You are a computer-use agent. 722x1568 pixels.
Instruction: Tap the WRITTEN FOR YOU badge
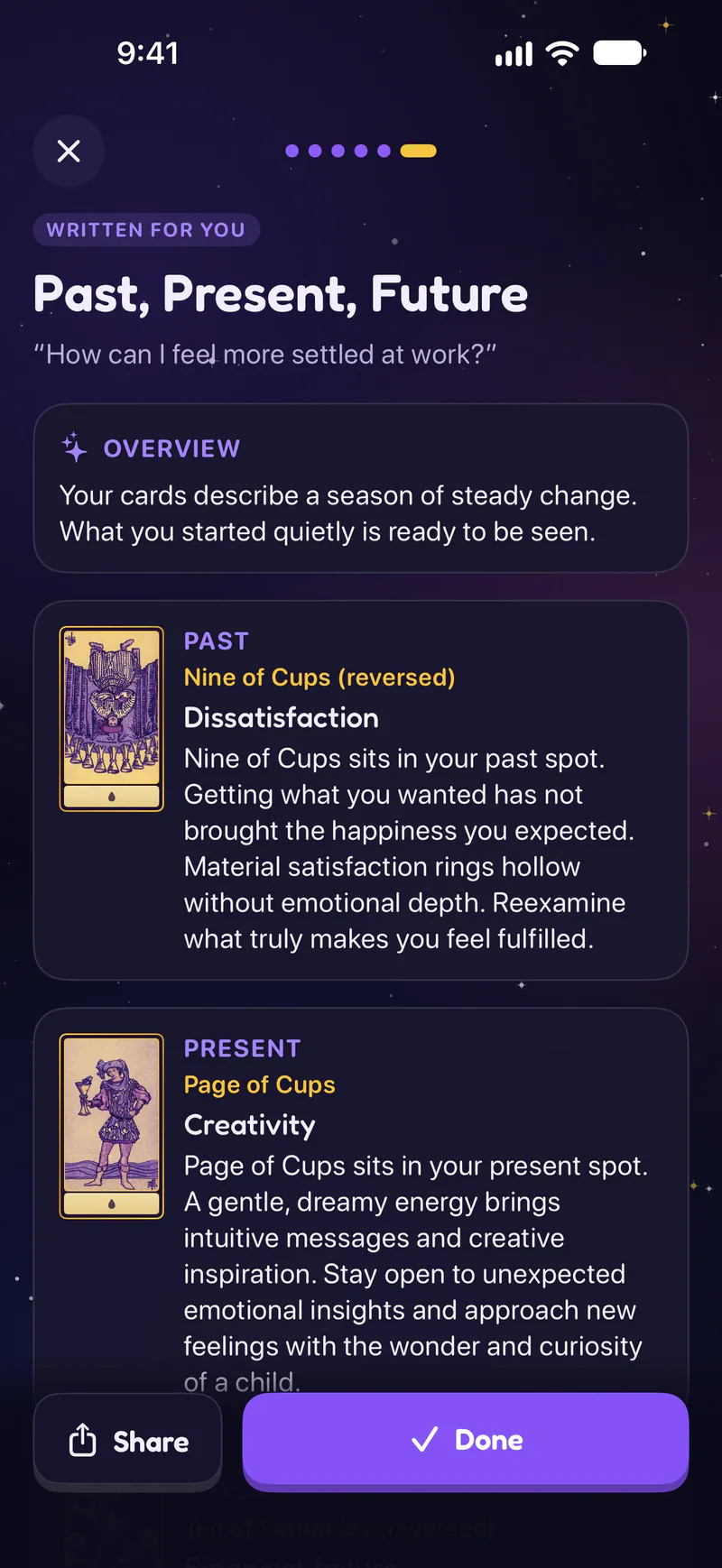(146, 230)
